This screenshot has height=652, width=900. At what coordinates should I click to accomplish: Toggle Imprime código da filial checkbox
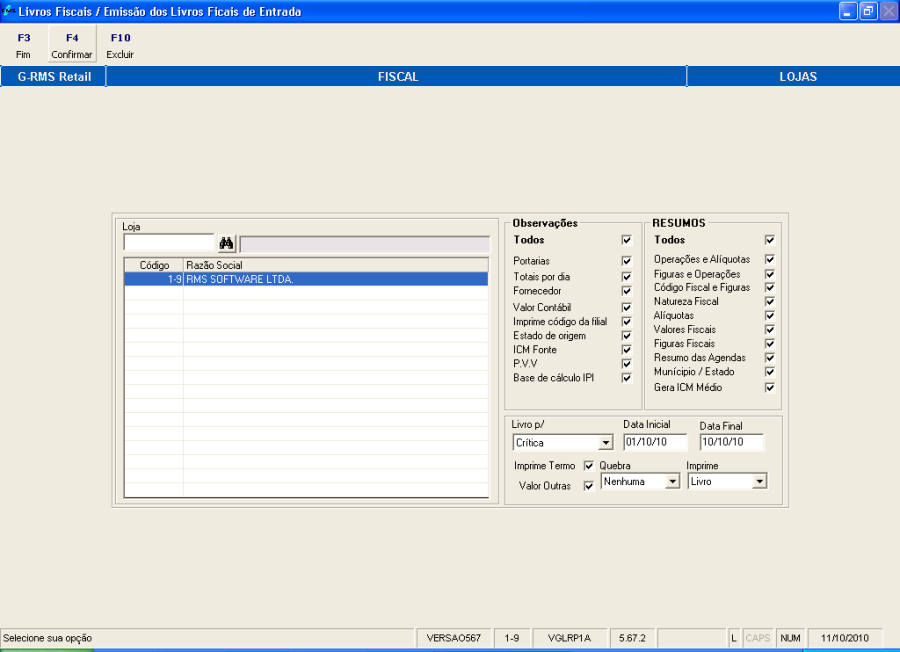(626, 322)
